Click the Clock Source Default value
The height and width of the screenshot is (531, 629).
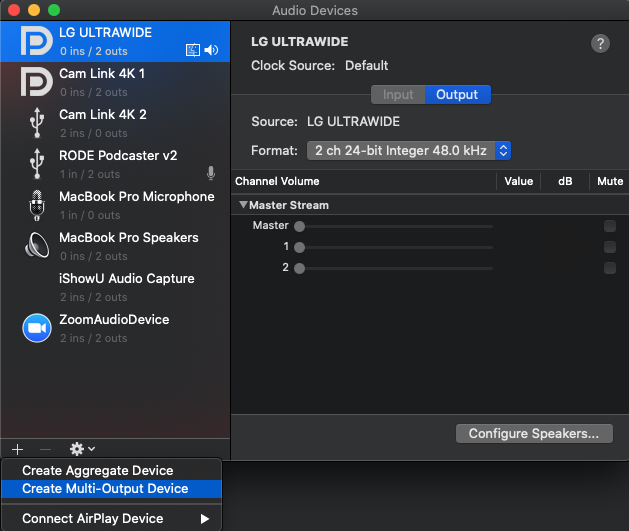point(366,65)
